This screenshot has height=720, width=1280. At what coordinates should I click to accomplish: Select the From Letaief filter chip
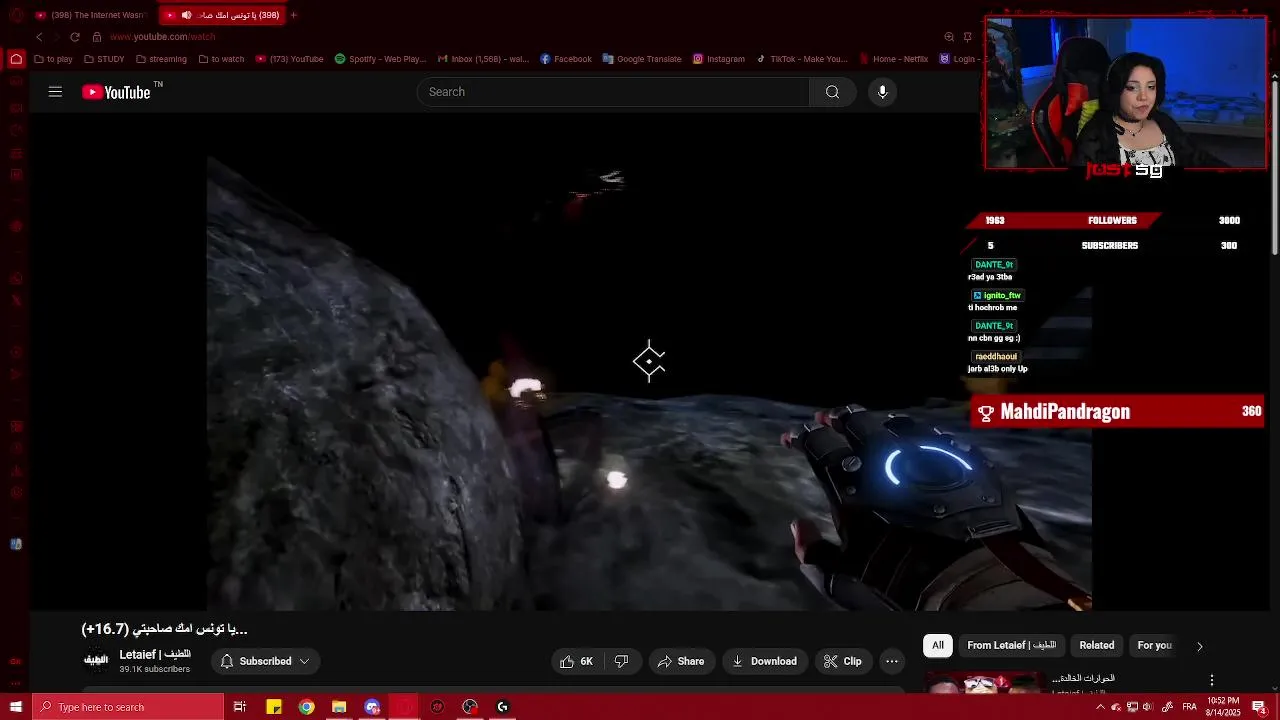point(1011,645)
